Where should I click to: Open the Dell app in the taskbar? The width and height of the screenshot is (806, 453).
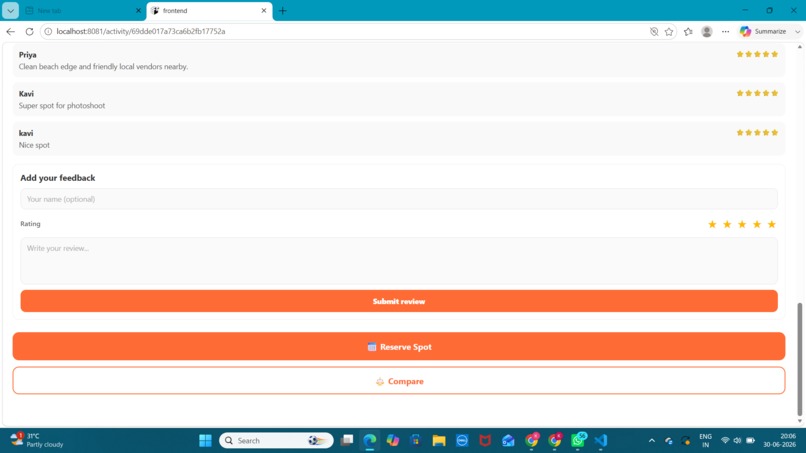(x=462, y=441)
